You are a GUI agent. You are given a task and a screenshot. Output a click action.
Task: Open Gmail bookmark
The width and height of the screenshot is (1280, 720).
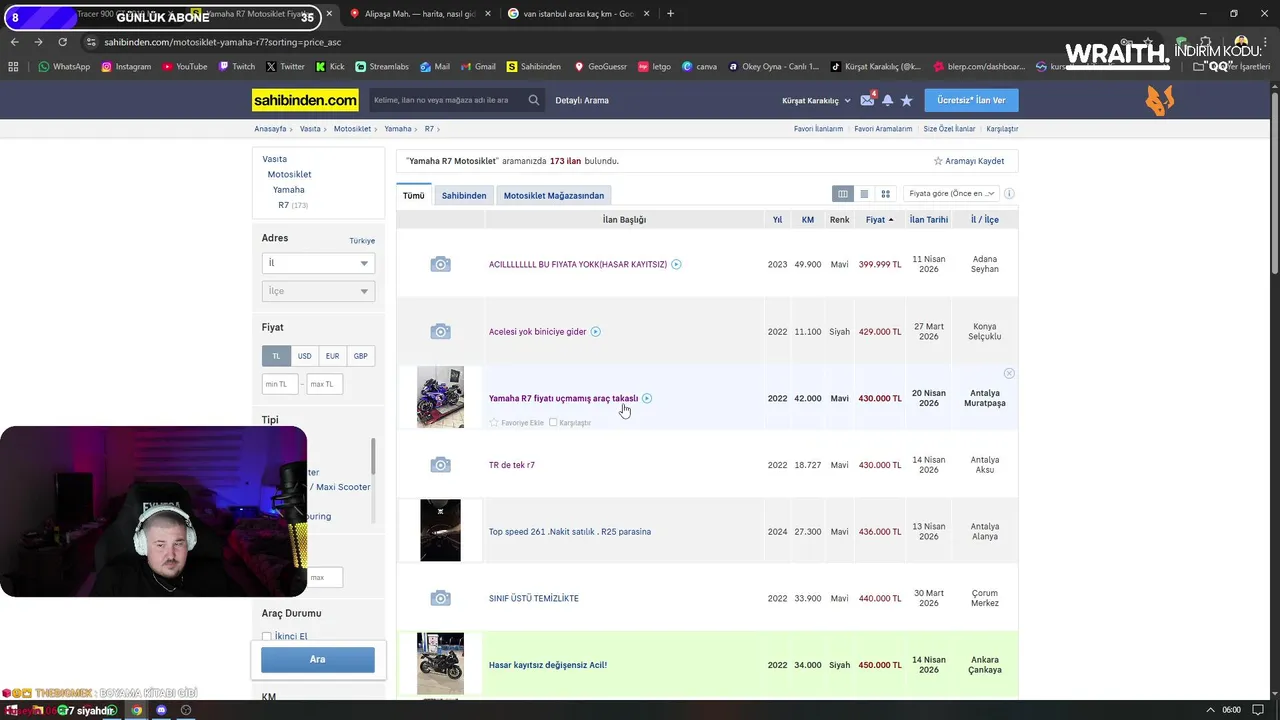pyautogui.click(x=478, y=66)
